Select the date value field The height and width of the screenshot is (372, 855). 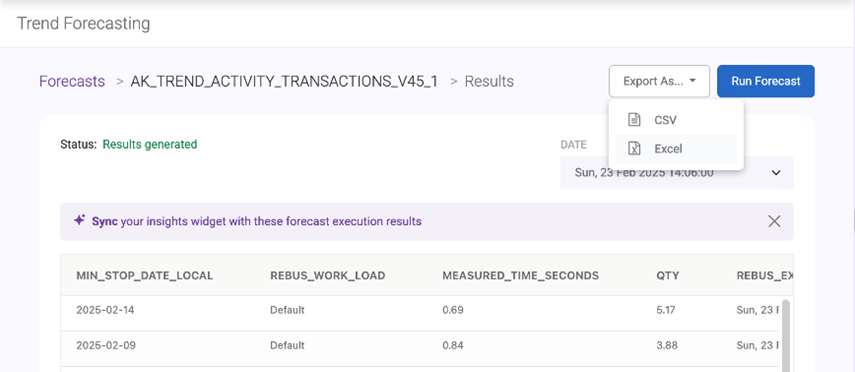click(677, 172)
